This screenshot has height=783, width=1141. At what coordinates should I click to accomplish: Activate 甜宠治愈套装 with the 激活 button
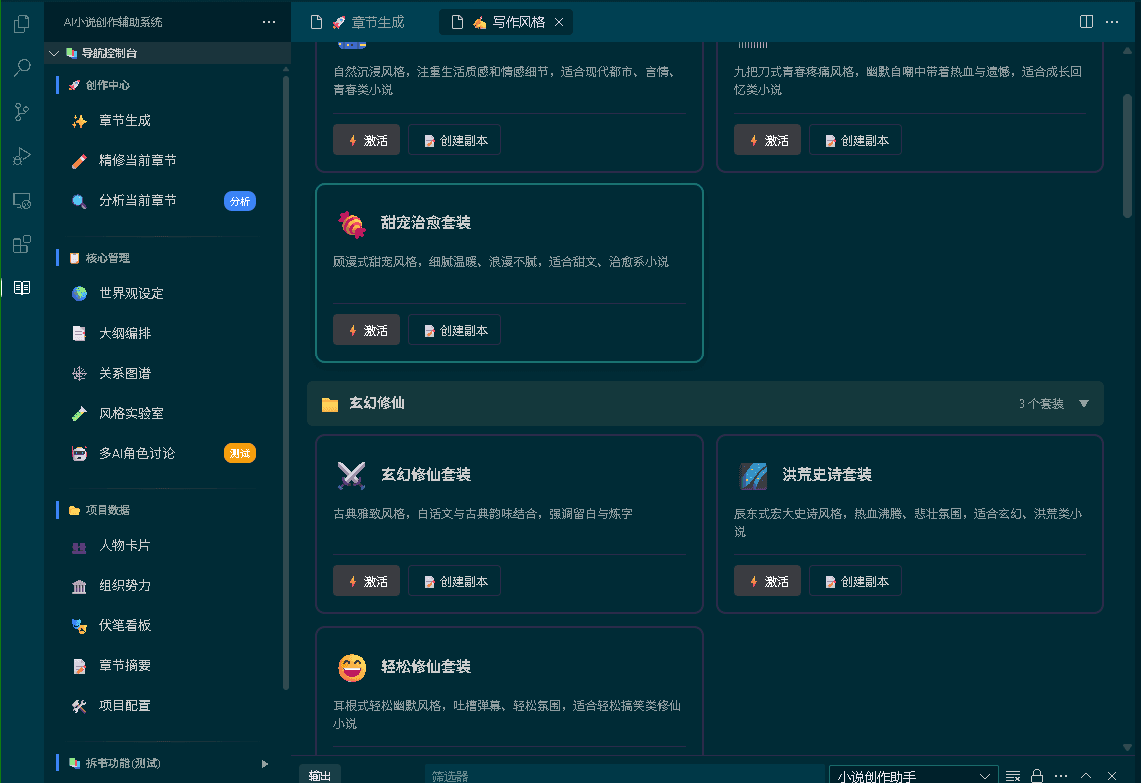[366, 329]
